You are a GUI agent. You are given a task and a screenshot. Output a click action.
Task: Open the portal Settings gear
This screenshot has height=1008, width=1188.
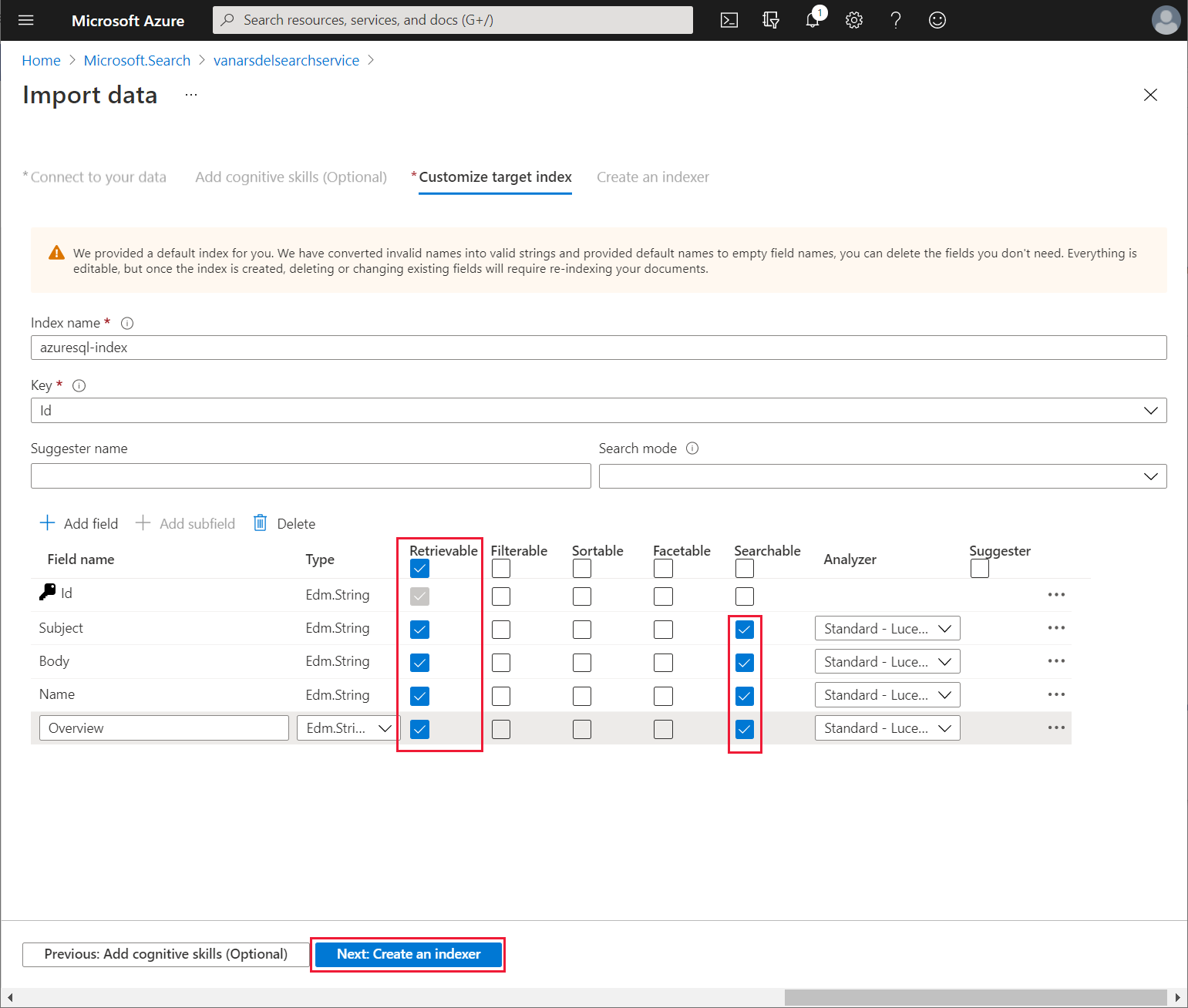pyautogui.click(x=853, y=20)
